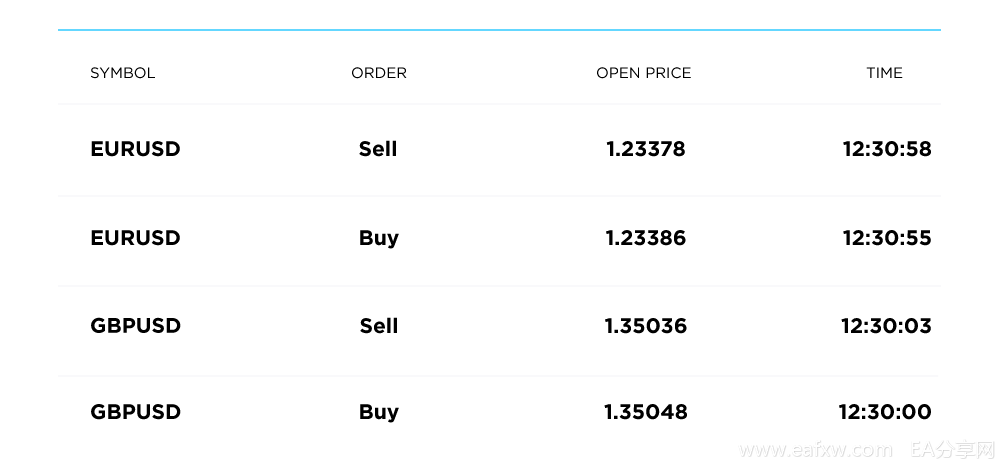Click the ORDER column header

click(x=379, y=73)
